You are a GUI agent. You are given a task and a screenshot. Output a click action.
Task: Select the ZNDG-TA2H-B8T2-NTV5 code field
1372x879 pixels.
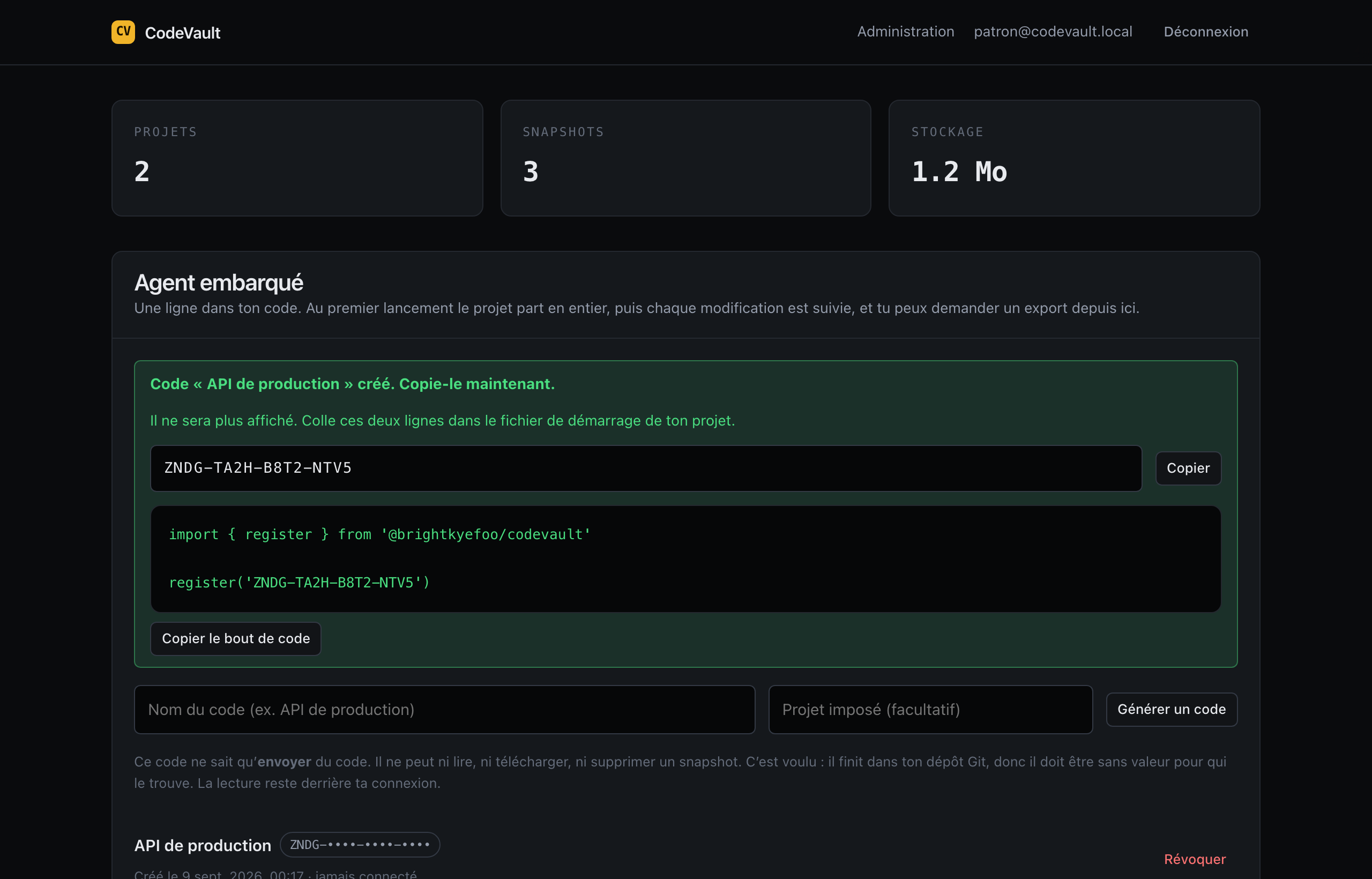click(645, 468)
